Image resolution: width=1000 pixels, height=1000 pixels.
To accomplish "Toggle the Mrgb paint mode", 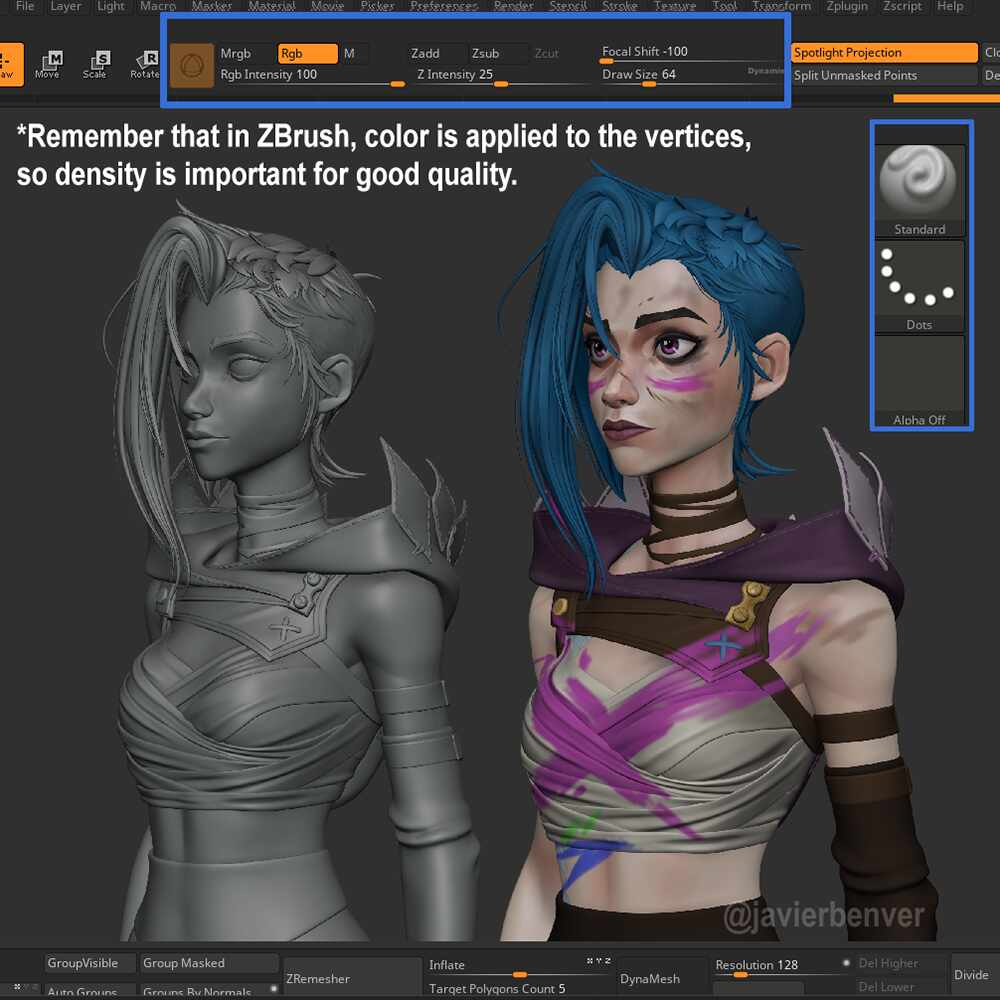I will coord(246,54).
